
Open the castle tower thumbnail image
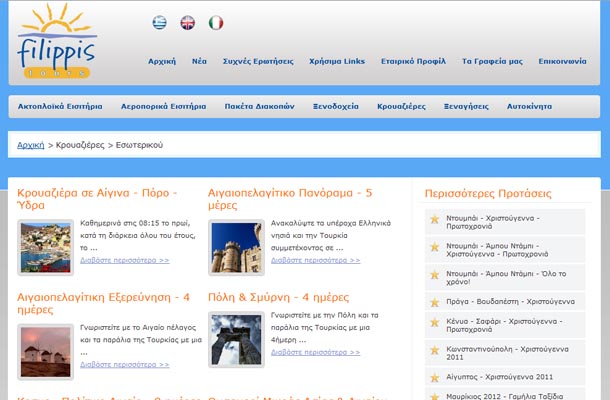235,247
